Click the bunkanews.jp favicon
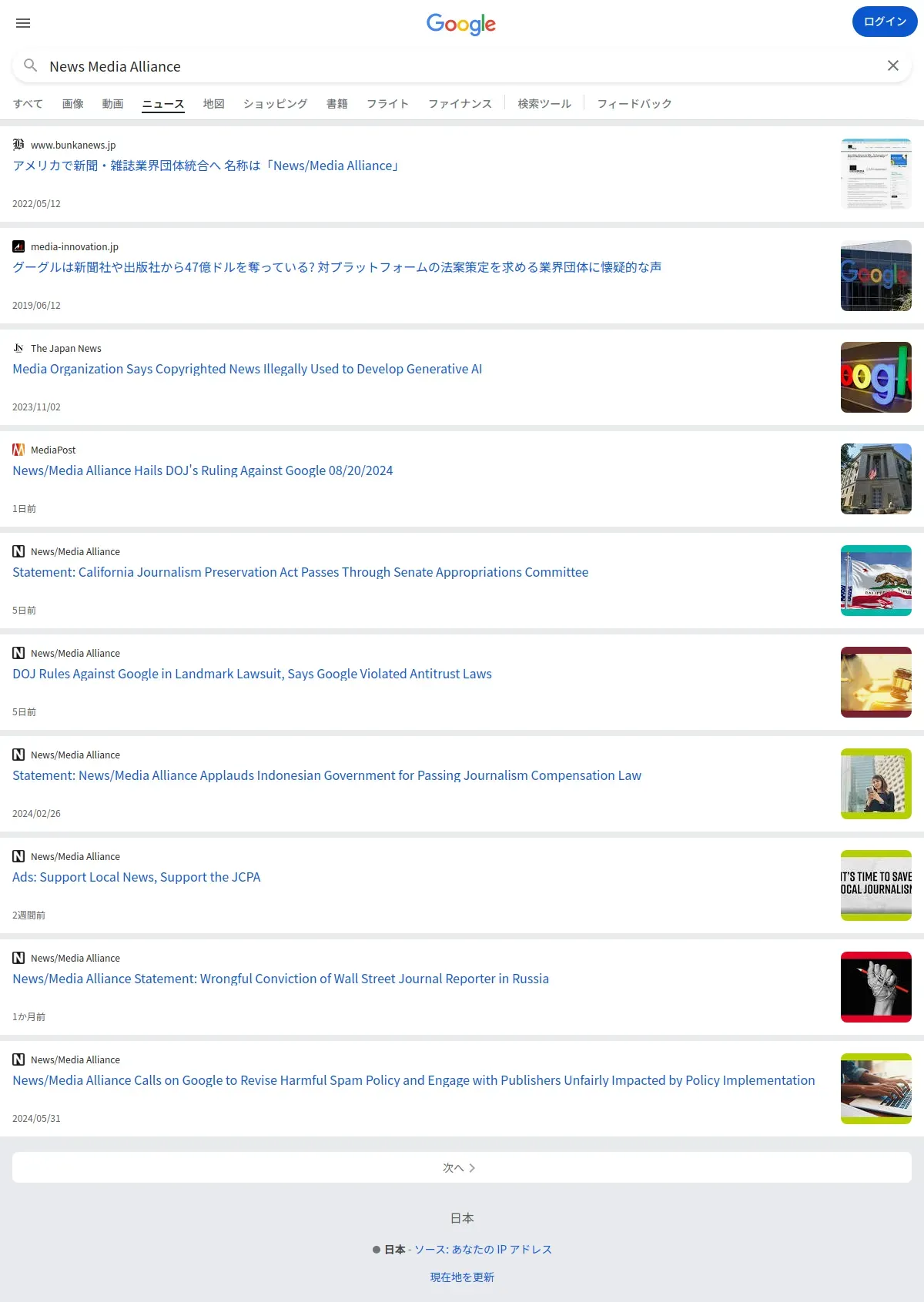Viewport: 924px width, 1302px height. [x=18, y=145]
